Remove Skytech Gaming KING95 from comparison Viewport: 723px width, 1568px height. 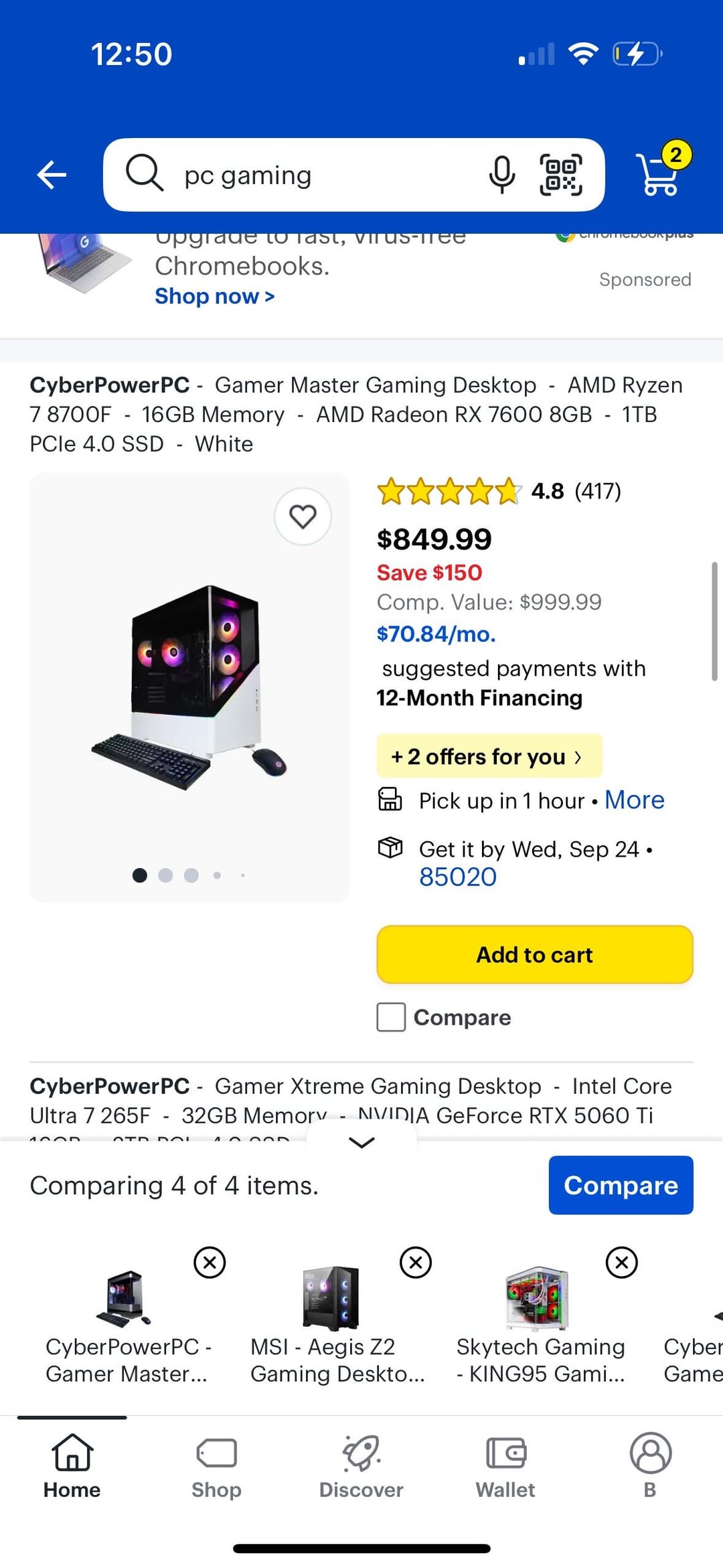(622, 1263)
